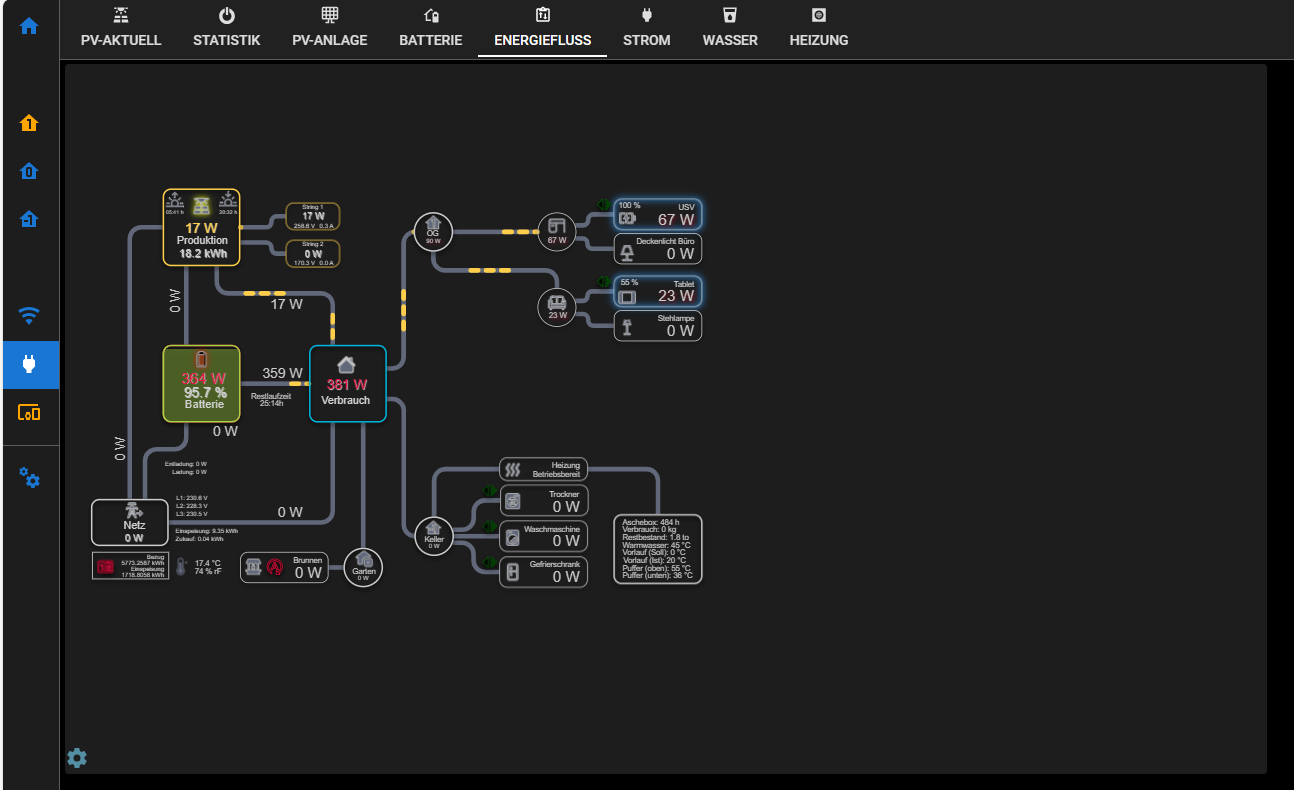Click the Brunnen 0 W value

coord(308,573)
